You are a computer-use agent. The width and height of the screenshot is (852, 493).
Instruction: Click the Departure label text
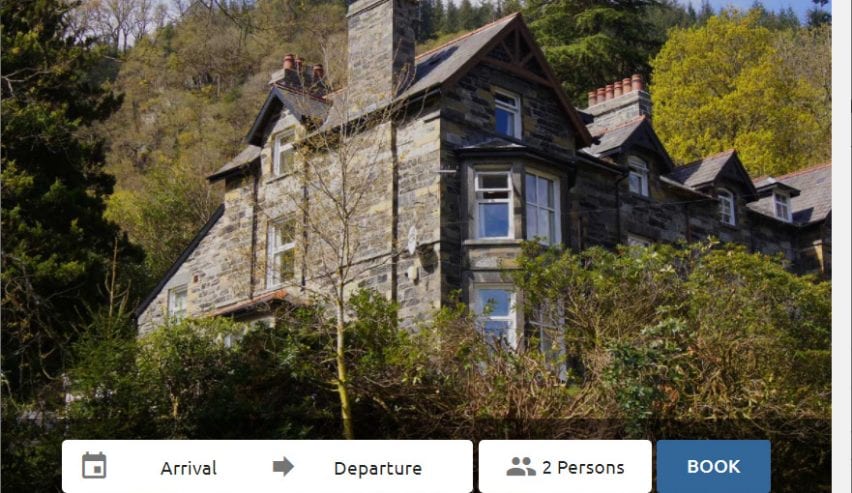(x=378, y=468)
